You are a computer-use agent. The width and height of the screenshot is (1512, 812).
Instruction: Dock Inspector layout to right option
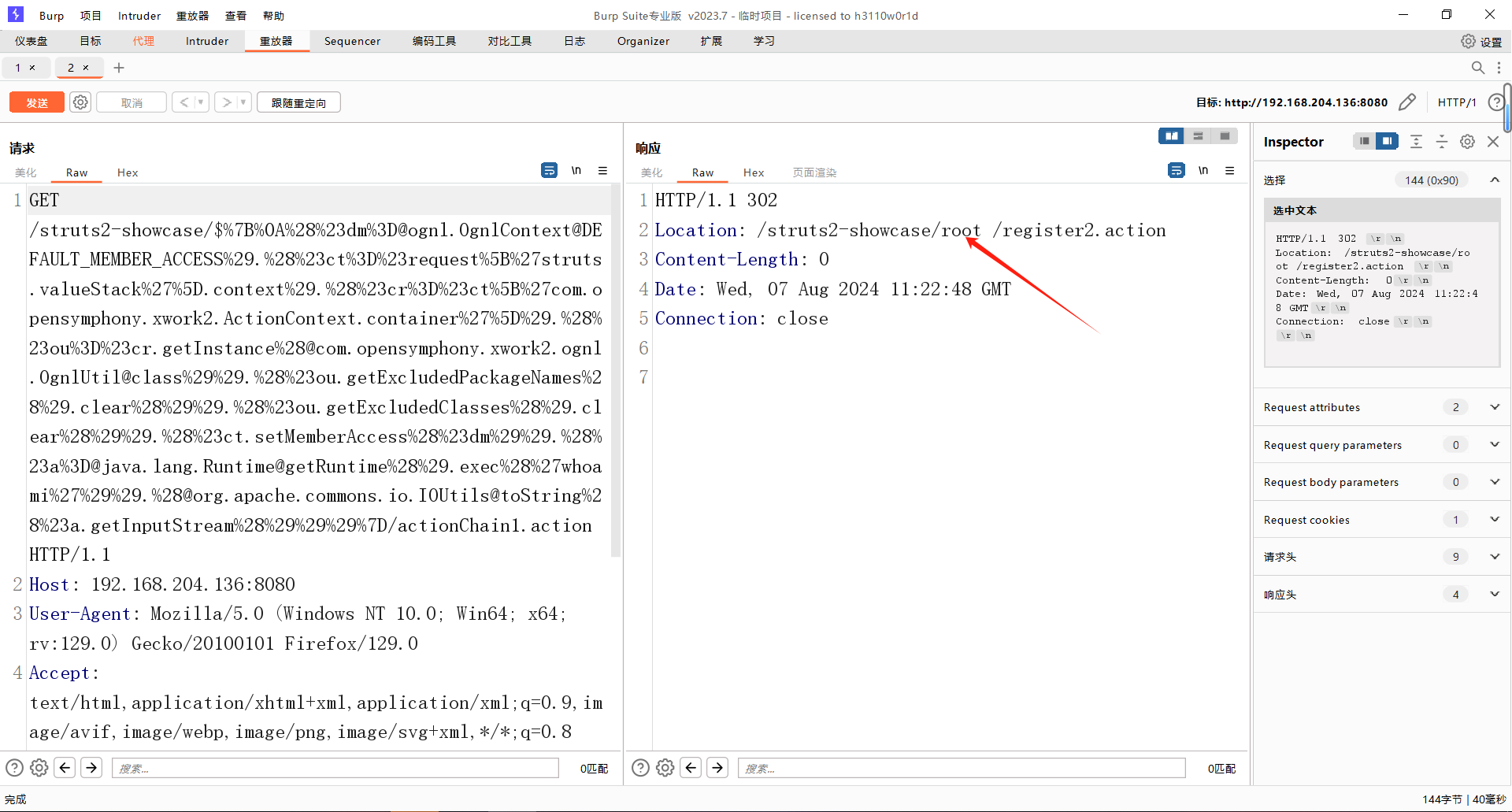coord(1387,141)
